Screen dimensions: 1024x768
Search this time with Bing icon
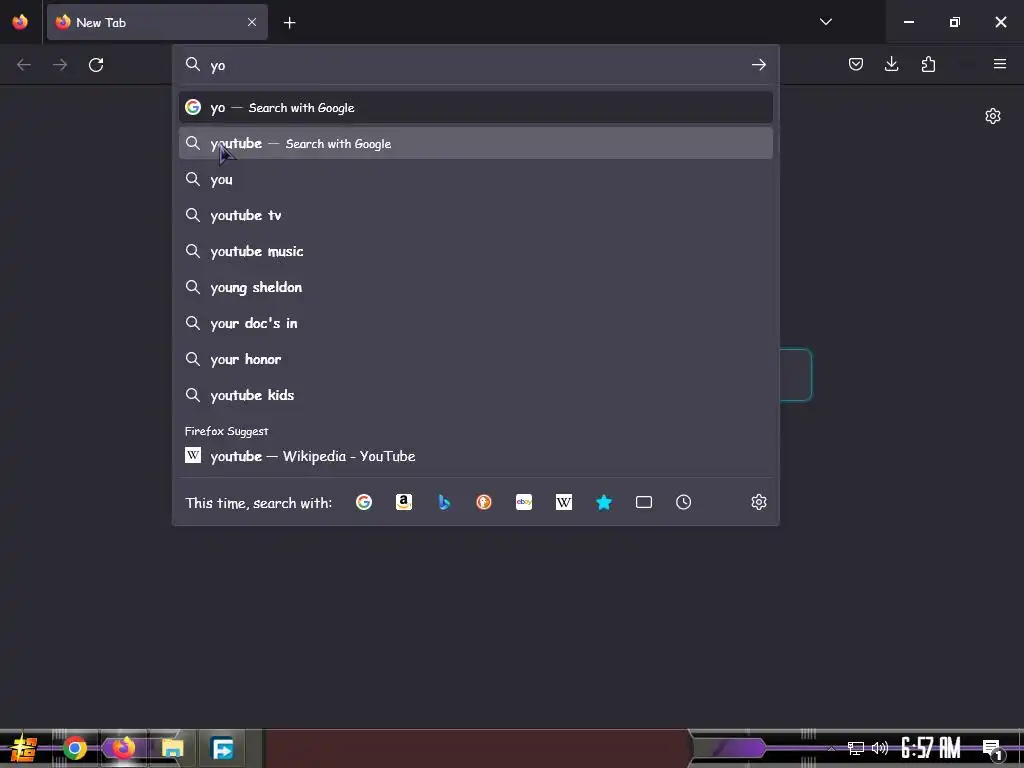pyautogui.click(x=444, y=502)
